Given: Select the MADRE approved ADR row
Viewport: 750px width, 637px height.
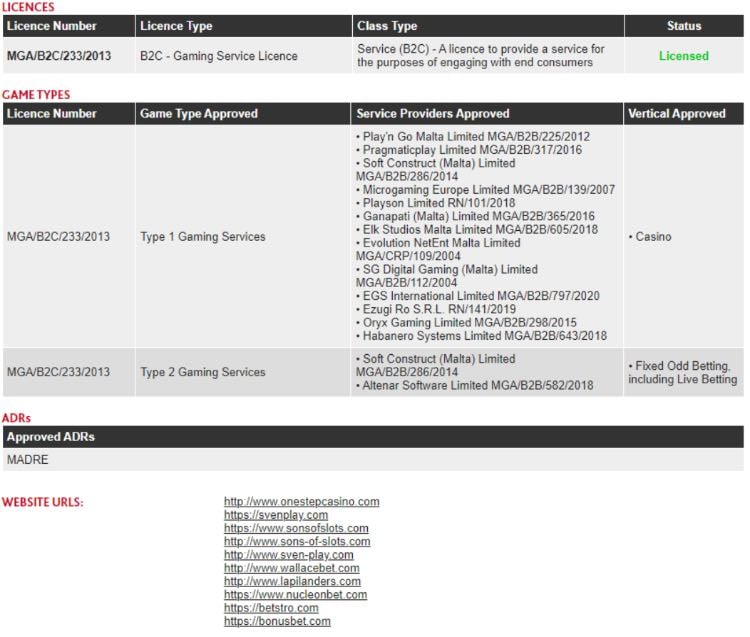Looking at the screenshot, I should coord(373,460).
